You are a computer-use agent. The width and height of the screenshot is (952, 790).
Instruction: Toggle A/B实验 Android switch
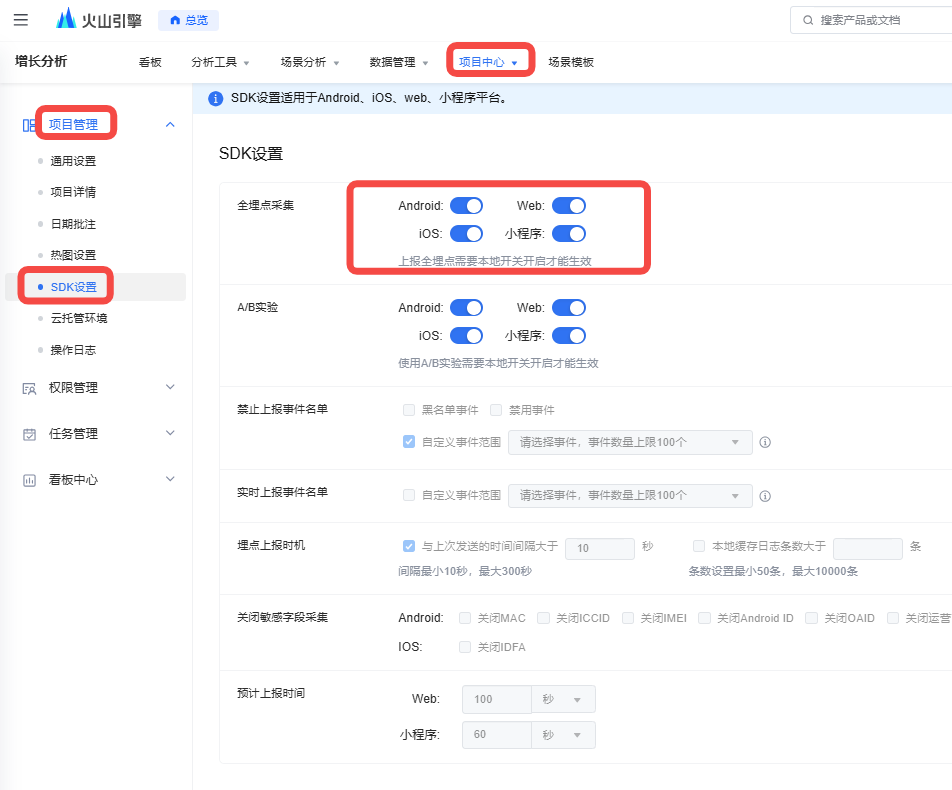[x=466, y=308]
